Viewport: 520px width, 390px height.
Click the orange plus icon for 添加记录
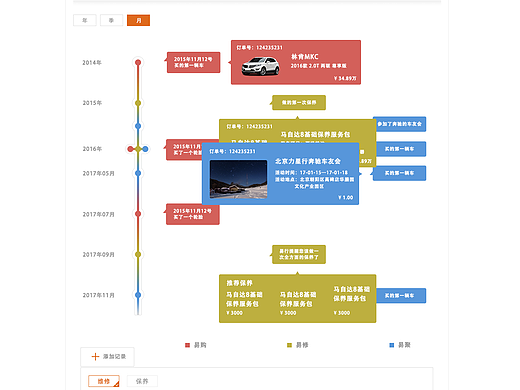click(x=95, y=357)
